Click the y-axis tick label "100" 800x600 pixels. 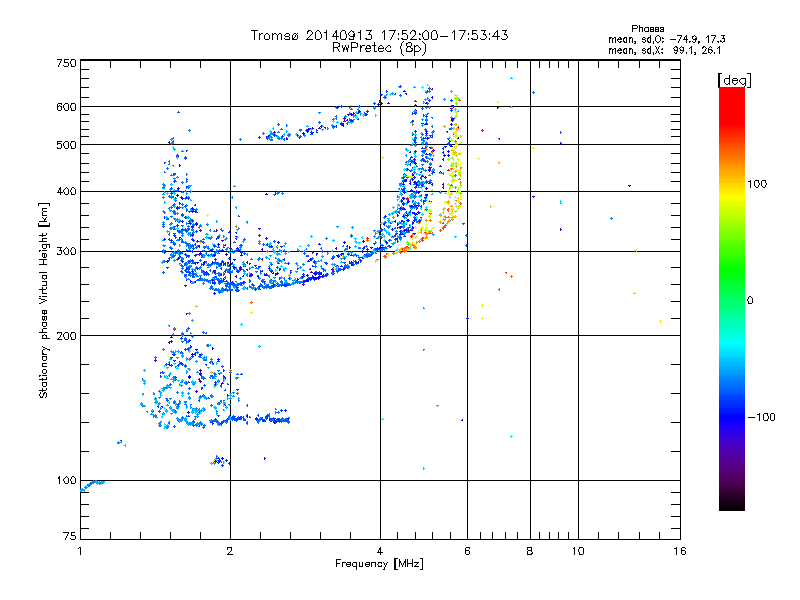click(x=66, y=481)
